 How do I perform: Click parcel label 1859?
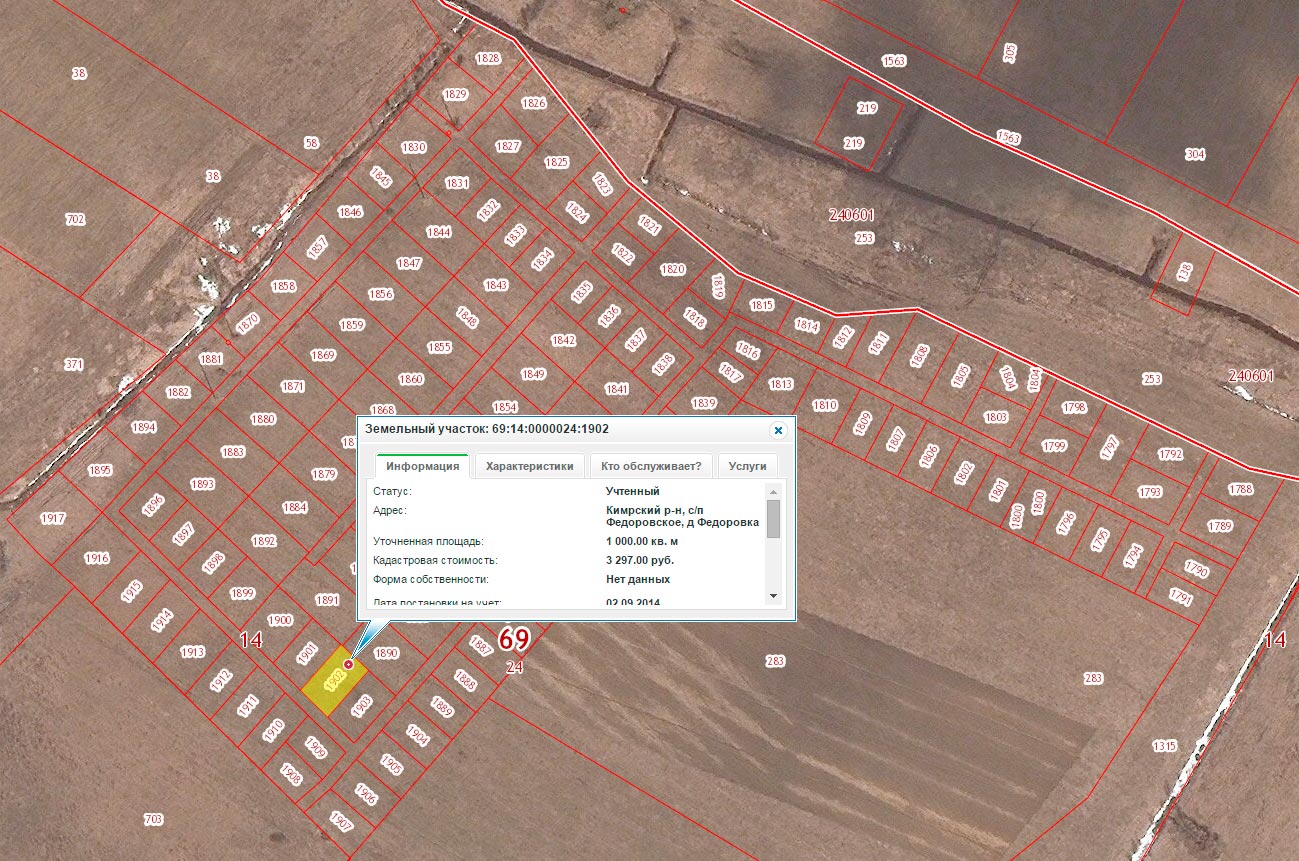click(352, 325)
